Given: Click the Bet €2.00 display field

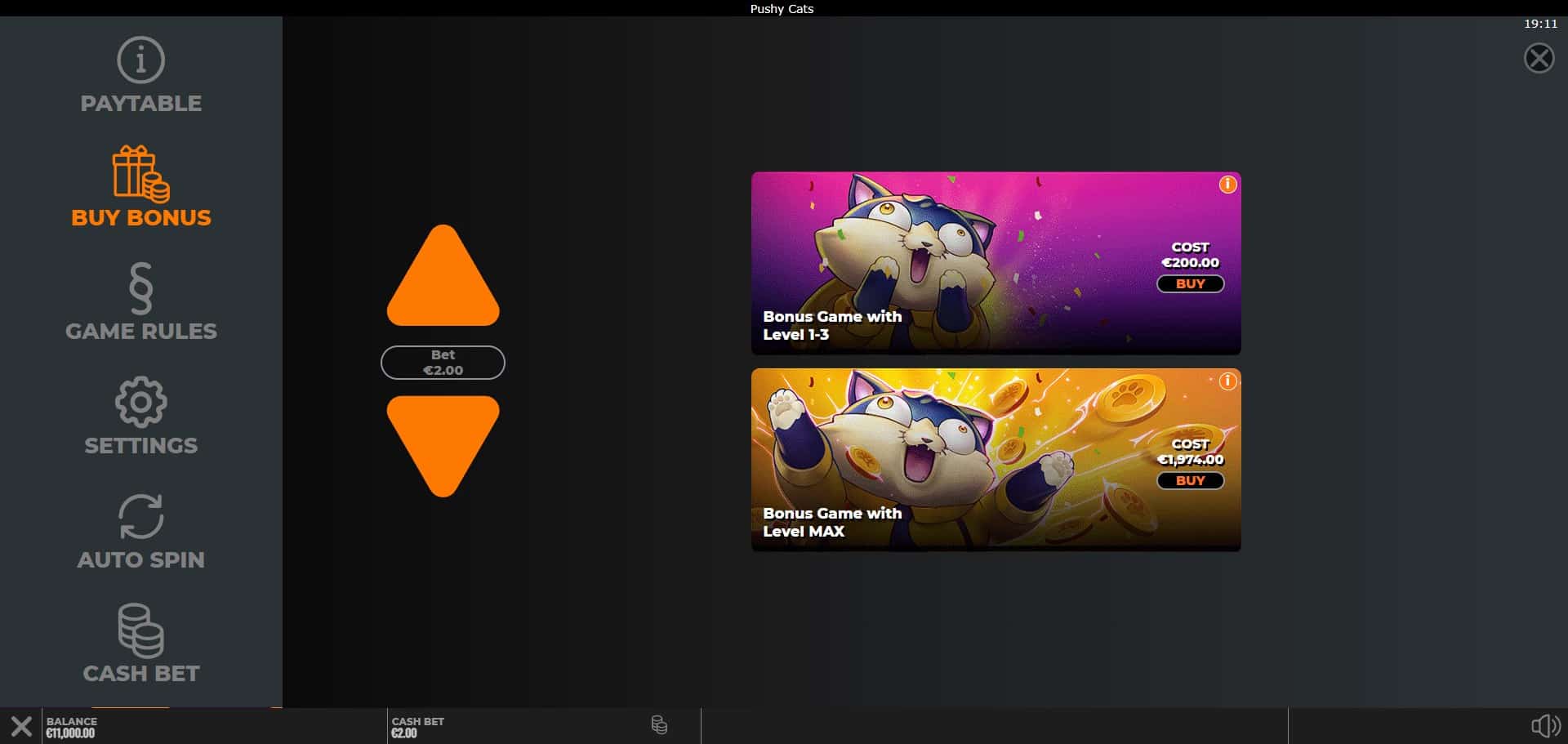Looking at the screenshot, I should (x=443, y=363).
